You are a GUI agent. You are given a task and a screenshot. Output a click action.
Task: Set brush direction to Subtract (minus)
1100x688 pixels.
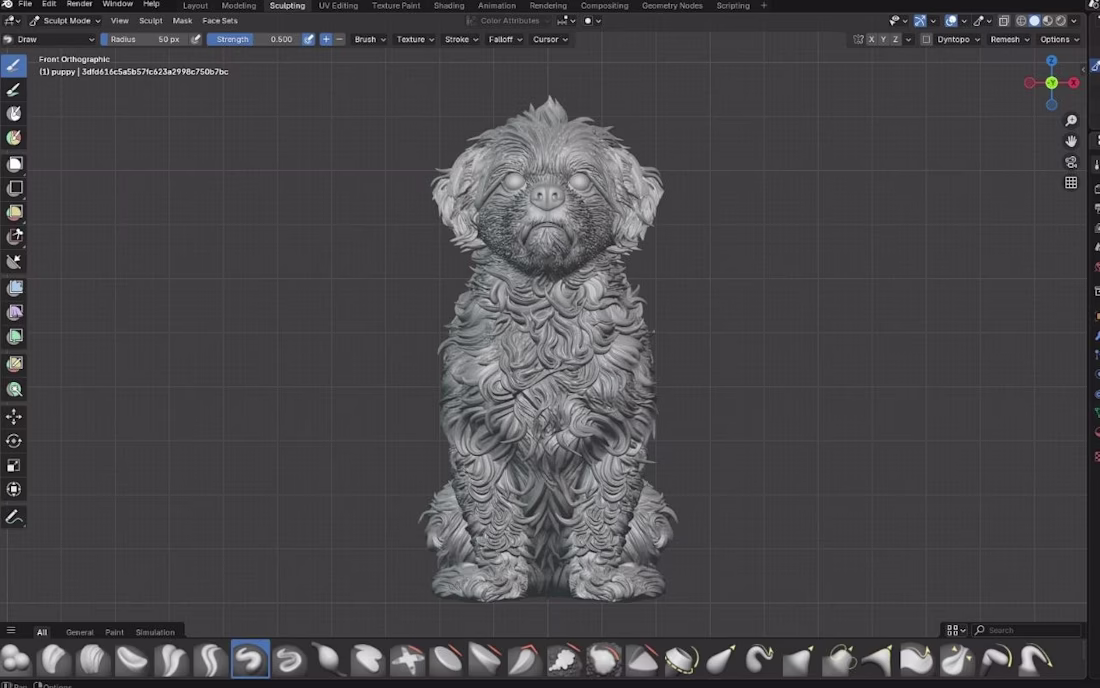pyautogui.click(x=340, y=39)
